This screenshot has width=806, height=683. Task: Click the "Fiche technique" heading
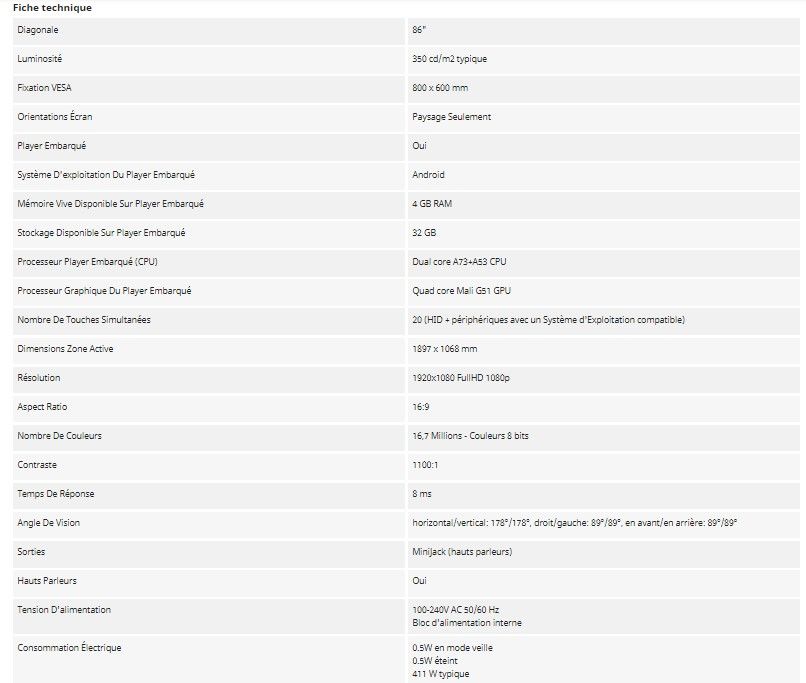52,8
